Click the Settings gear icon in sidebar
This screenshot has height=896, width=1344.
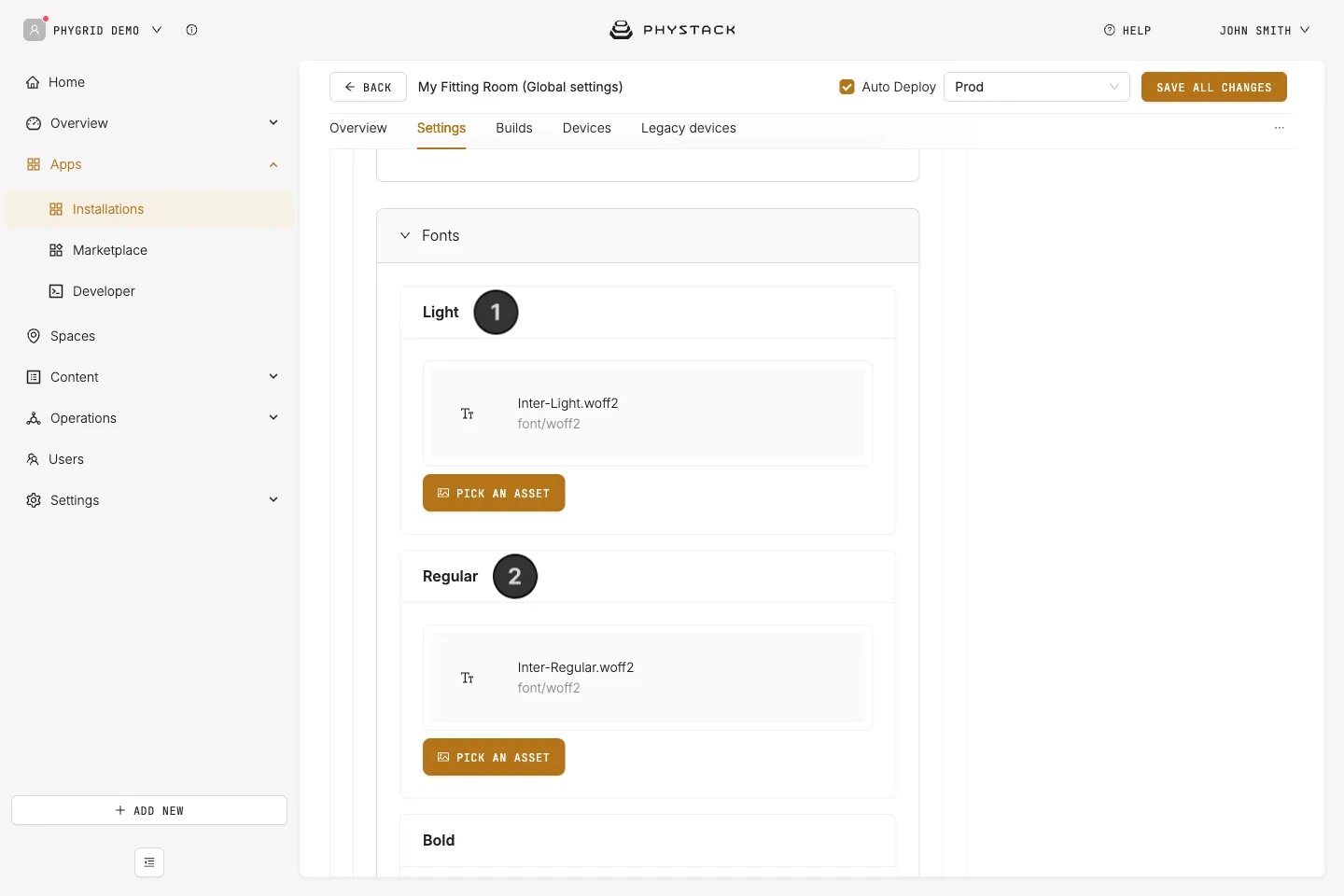[34, 500]
